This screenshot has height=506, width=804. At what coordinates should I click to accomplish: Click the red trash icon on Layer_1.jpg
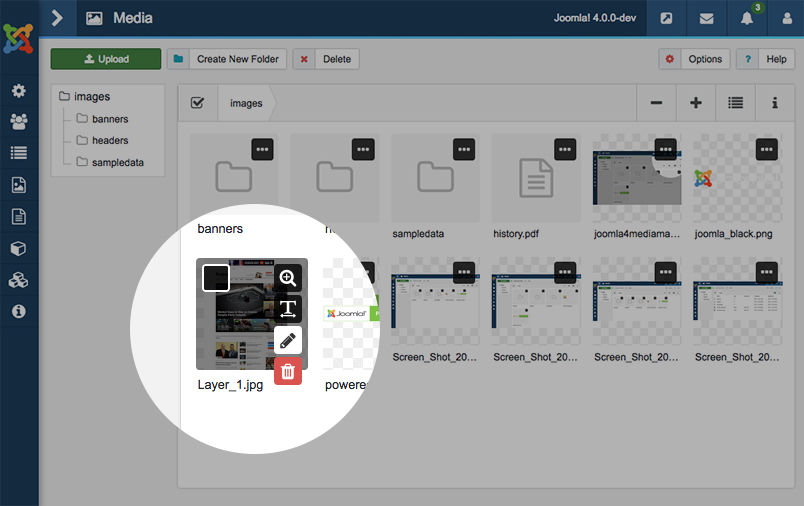[x=288, y=371]
